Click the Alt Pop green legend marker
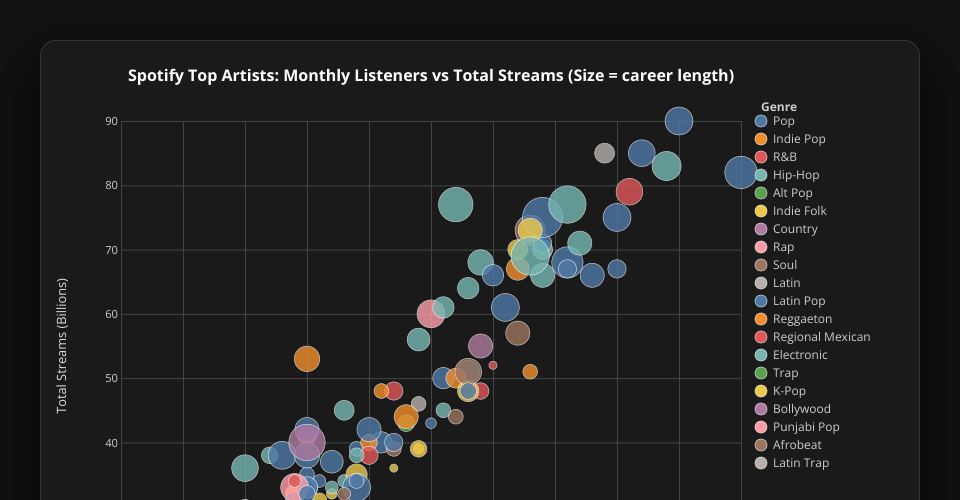 coord(761,193)
